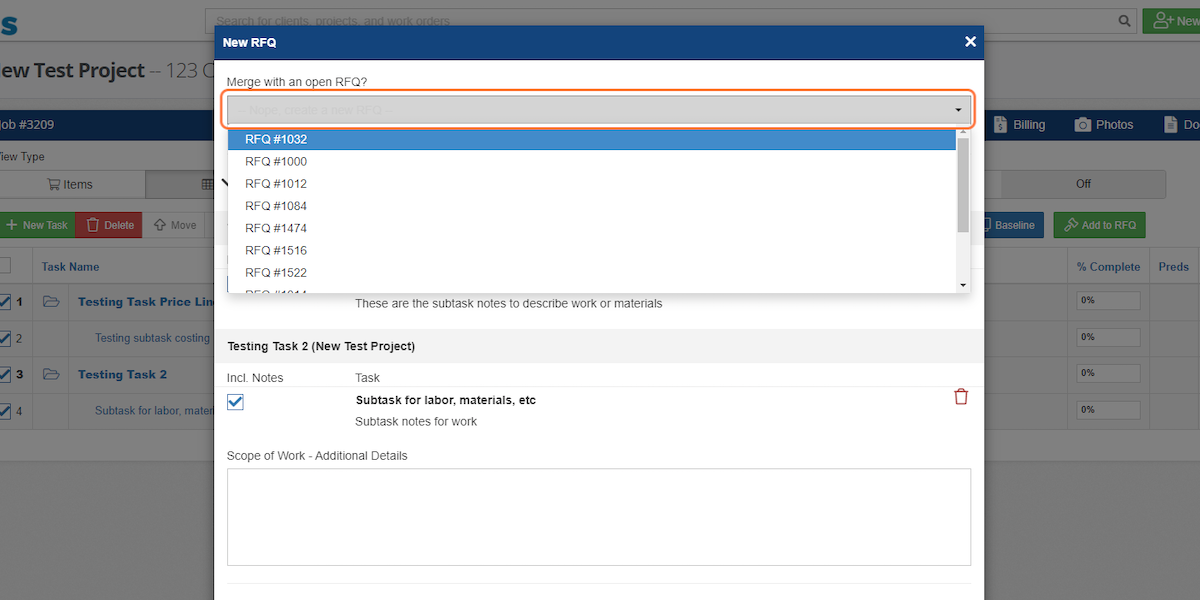This screenshot has height=601, width=1200.
Task: Uncheck Incl. Notes for labor subtask
Action: point(236,402)
